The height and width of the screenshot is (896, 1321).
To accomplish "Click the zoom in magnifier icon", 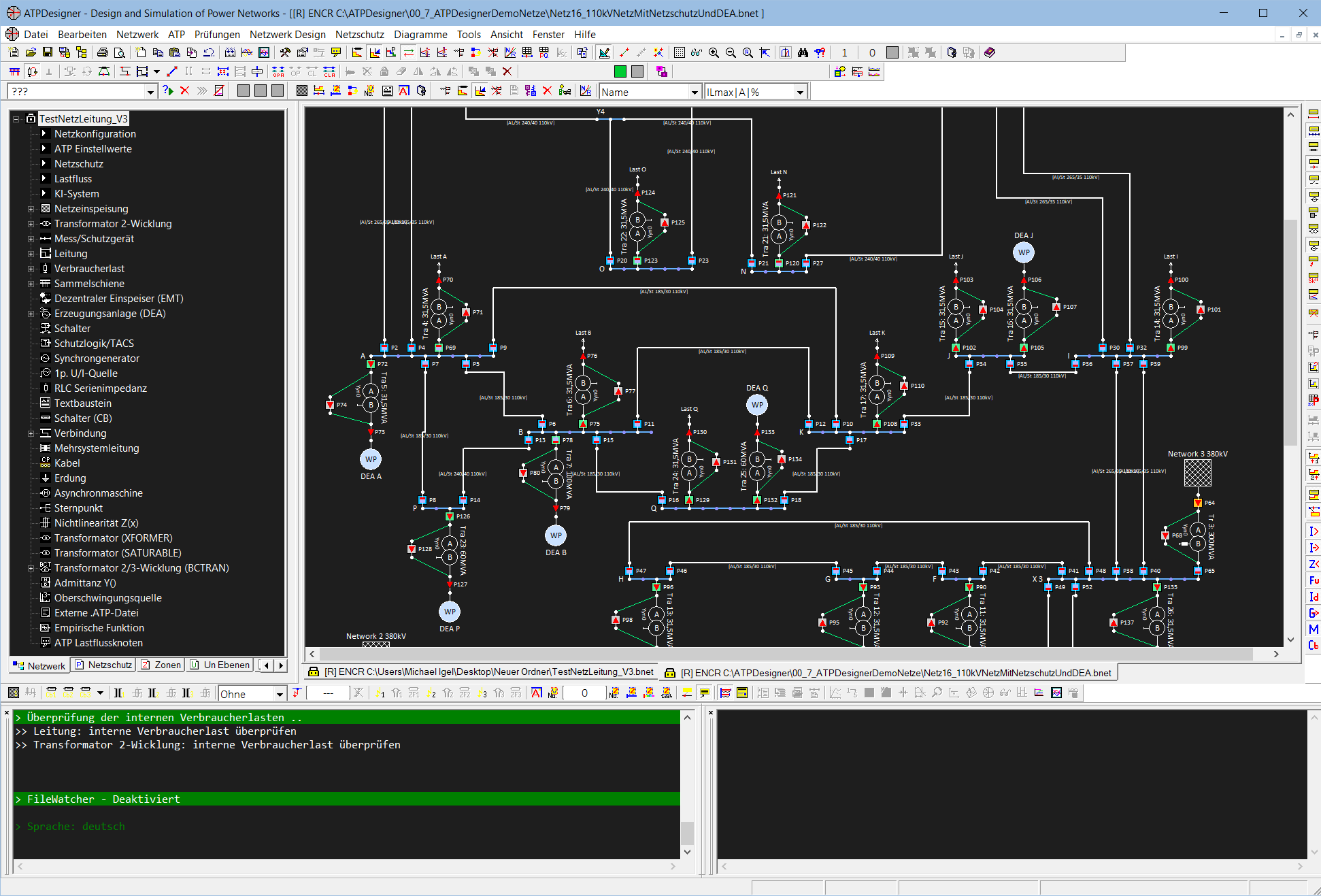I will tap(714, 52).
